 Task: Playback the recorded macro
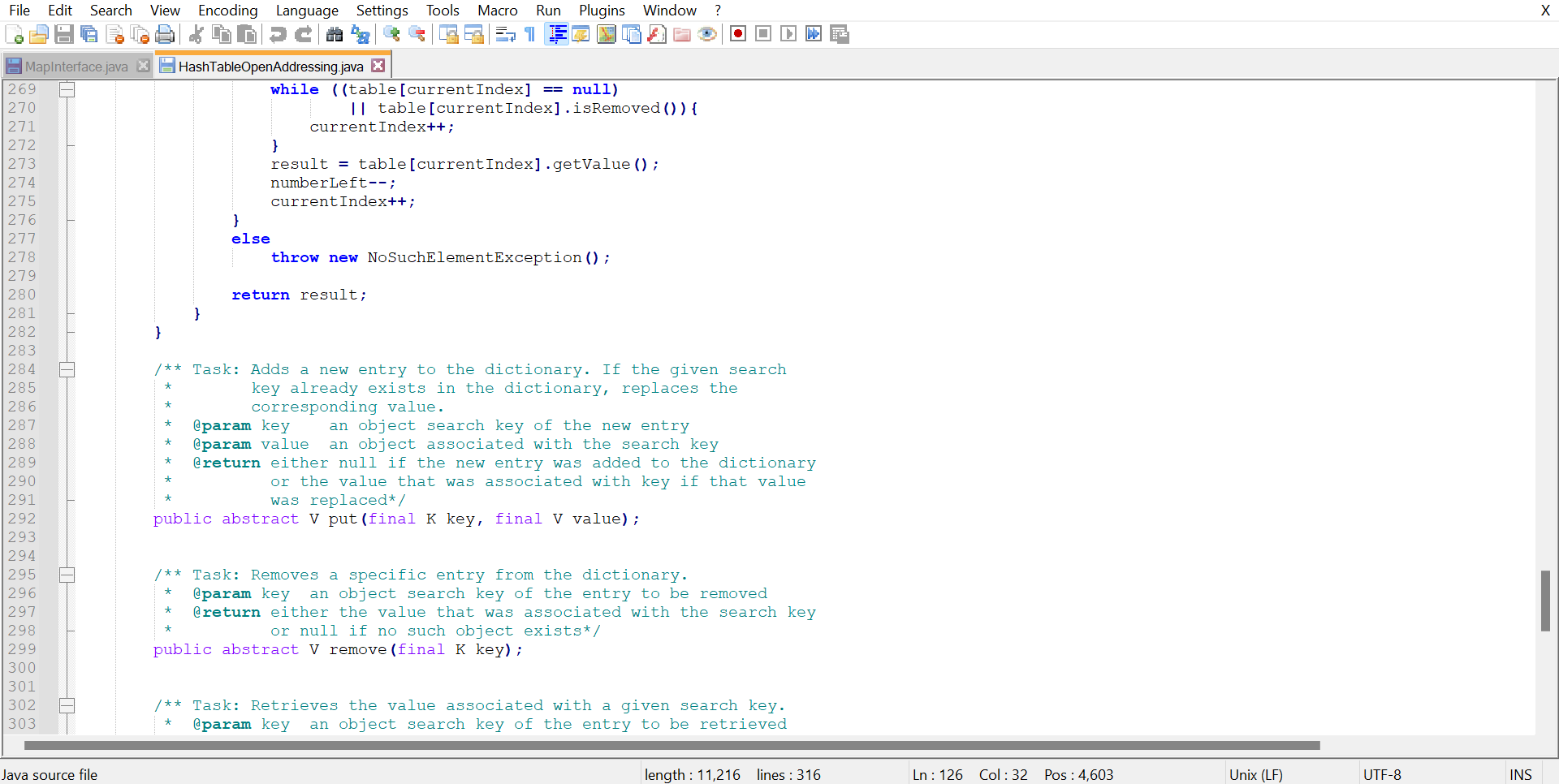[x=788, y=34]
